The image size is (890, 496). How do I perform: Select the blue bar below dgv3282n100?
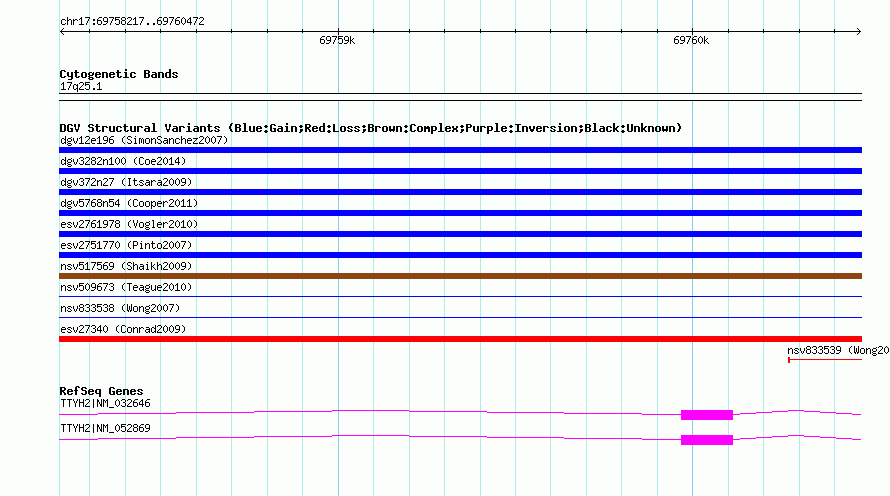pyautogui.click(x=460, y=171)
